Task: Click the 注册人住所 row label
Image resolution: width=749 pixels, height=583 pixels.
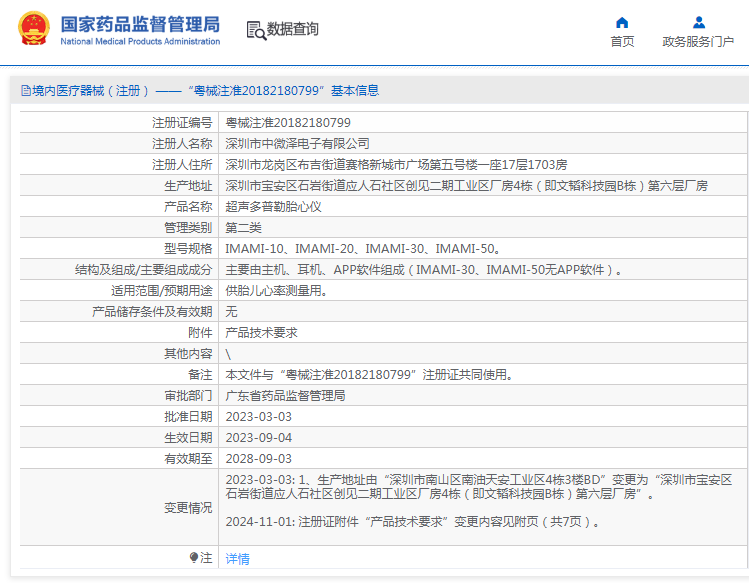Action: tap(182, 165)
